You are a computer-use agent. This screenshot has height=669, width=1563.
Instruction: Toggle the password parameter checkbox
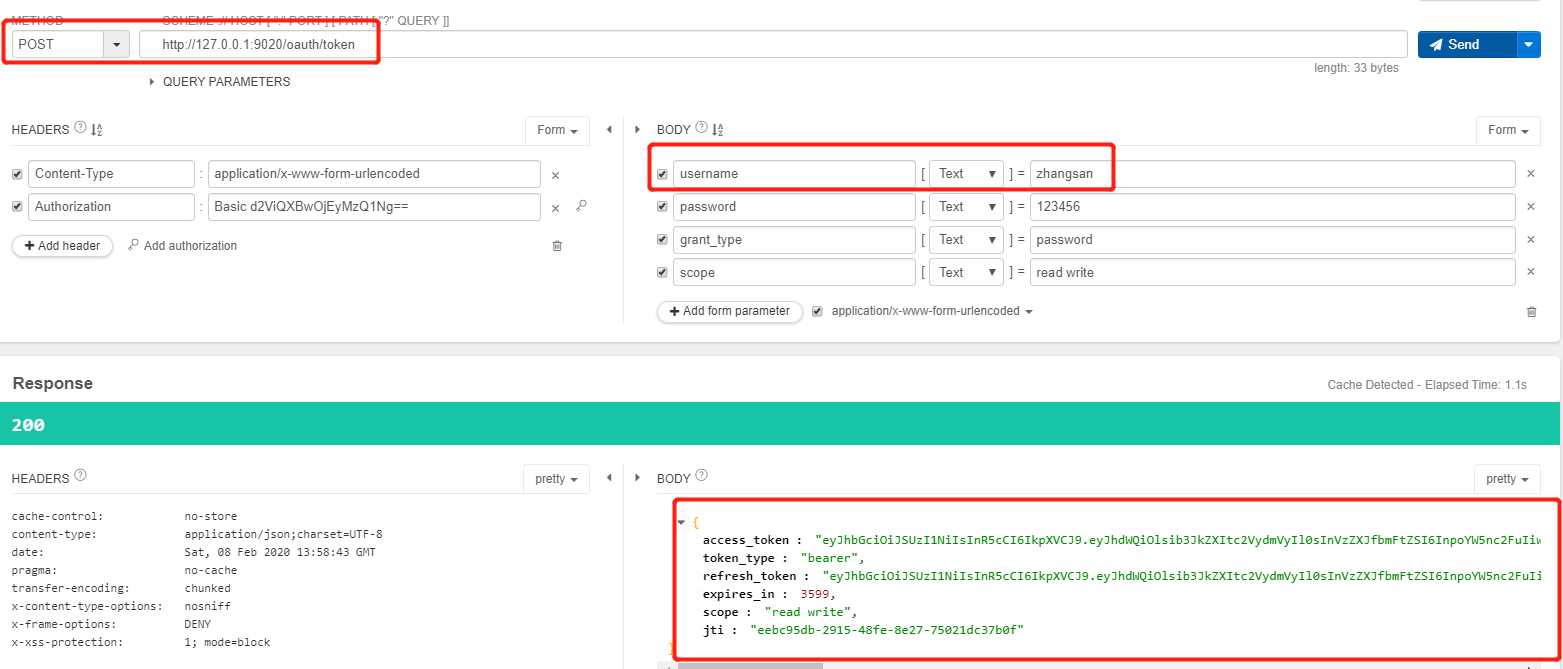click(x=663, y=207)
